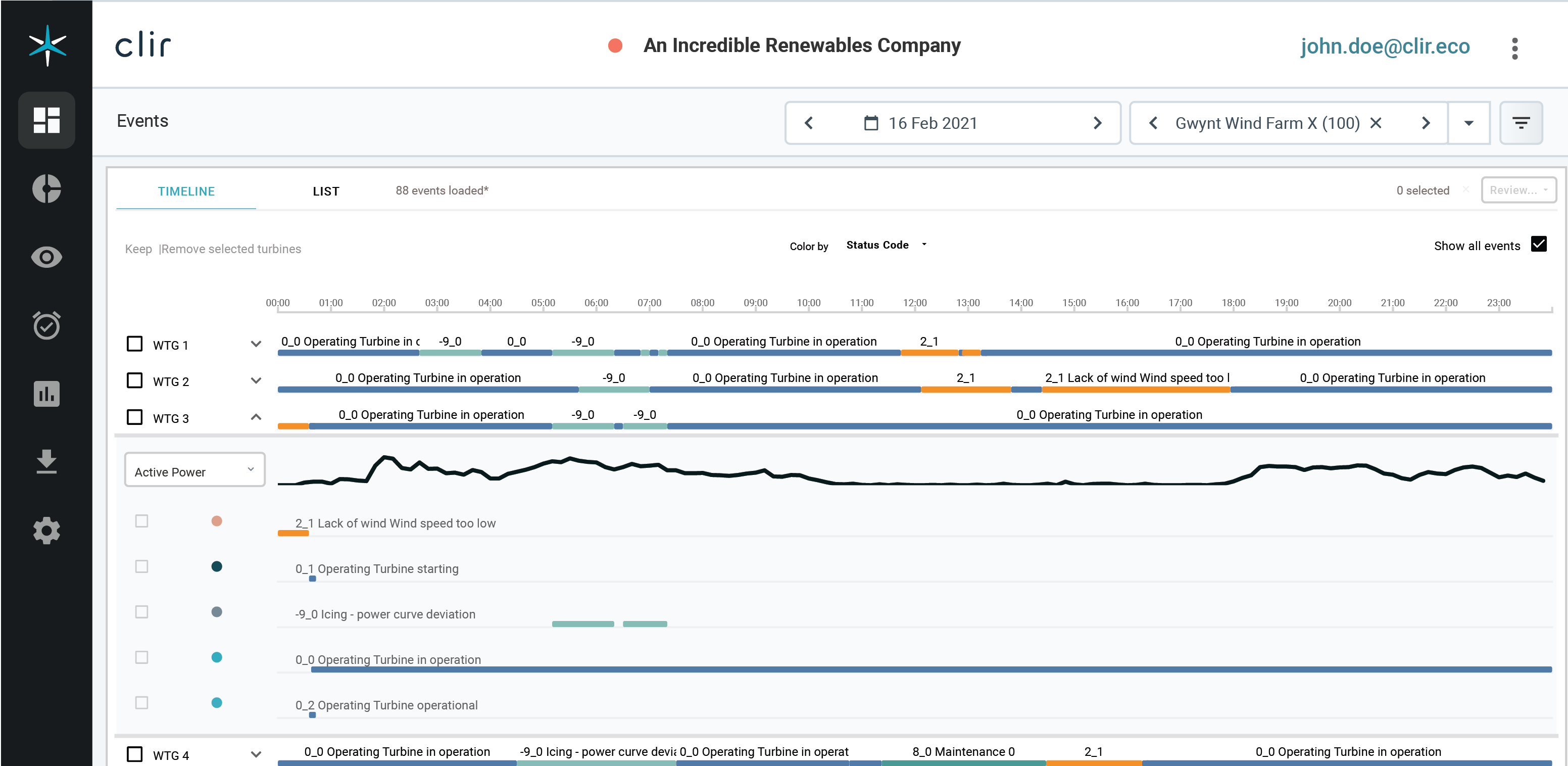Viewport: 1568px width, 766px height.
Task: Click the first -9_0 Icing detail bar
Action: 583,624
